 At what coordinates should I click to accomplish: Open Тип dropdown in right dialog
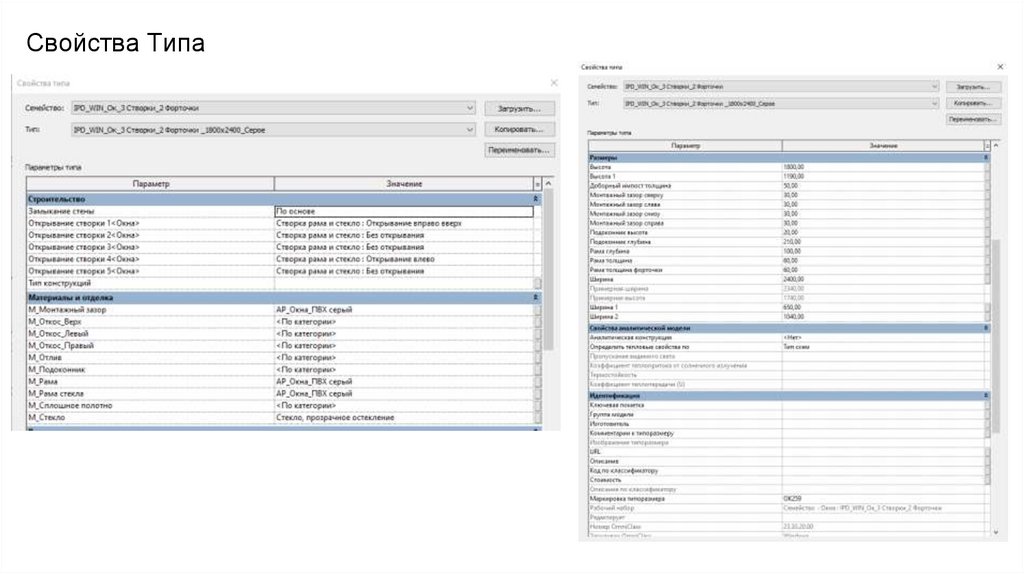(x=933, y=103)
